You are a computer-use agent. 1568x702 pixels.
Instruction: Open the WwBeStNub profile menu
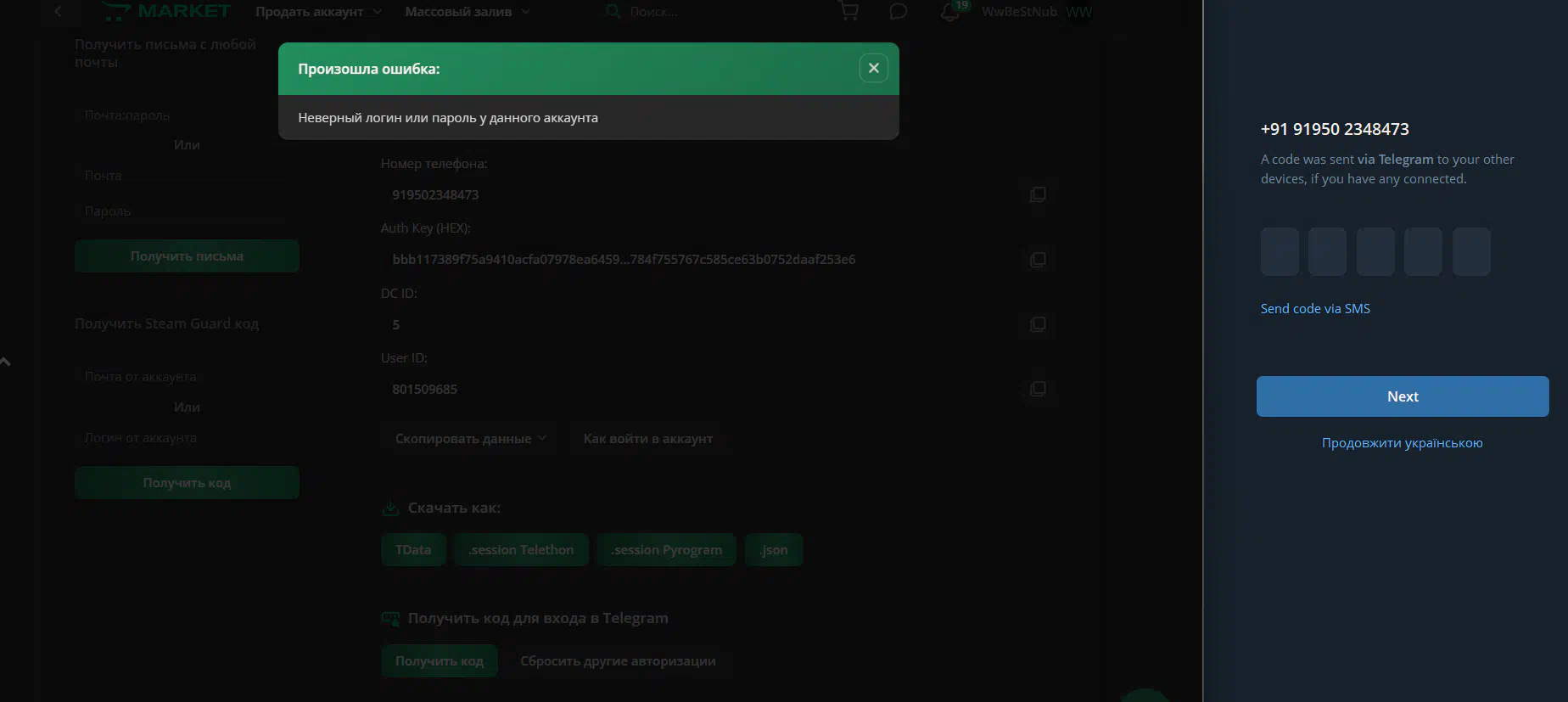[1036, 12]
